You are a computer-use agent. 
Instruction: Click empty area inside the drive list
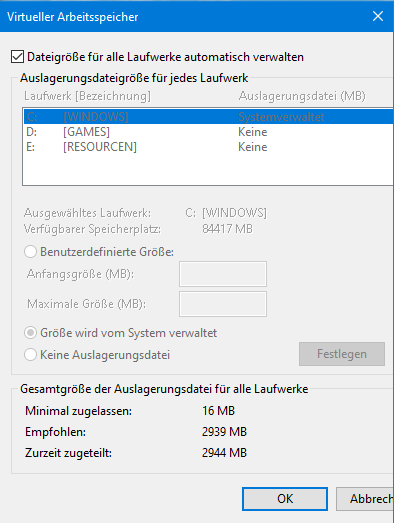tap(207, 169)
